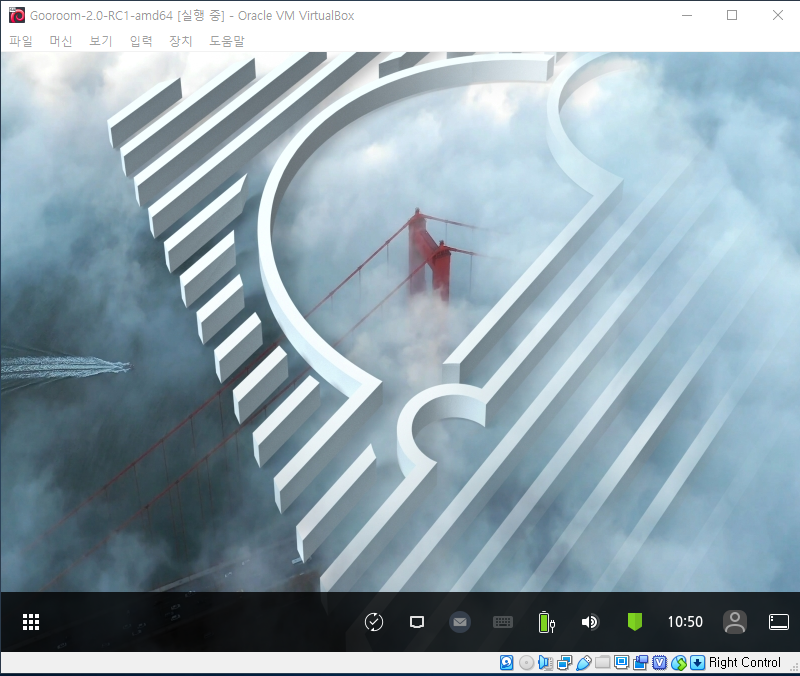Click the green security shield icon

pyautogui.click(x=635, y=622)
